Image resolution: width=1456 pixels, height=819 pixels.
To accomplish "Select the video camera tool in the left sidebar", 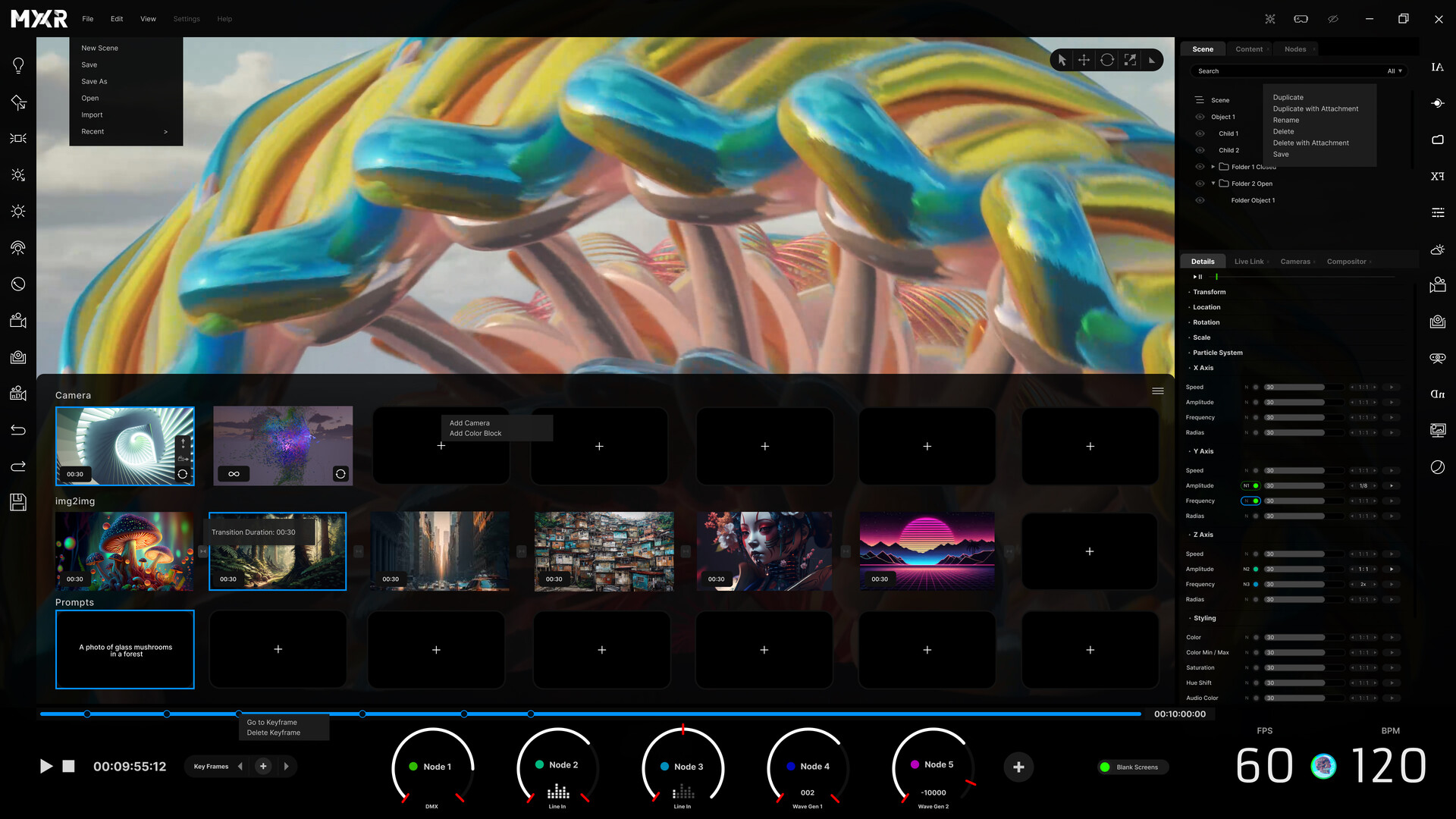I will click(18, 320).
